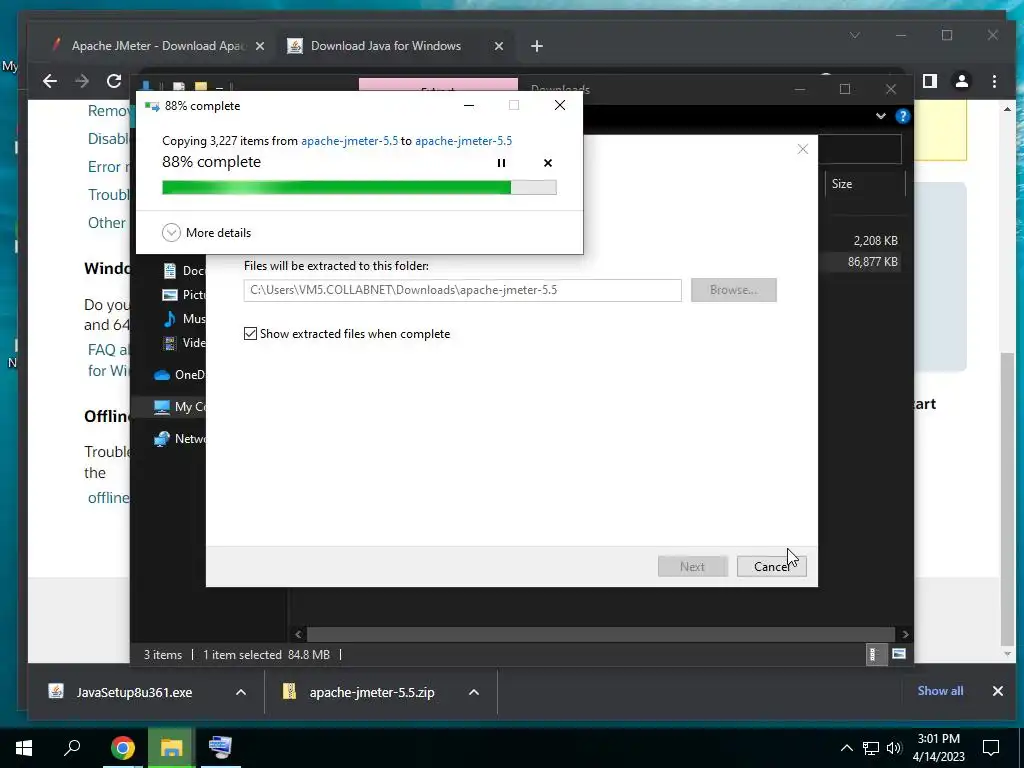This screenshot has height=768, width=1024.
Task: Open the notification center icon
Action: tap(991, 748)
